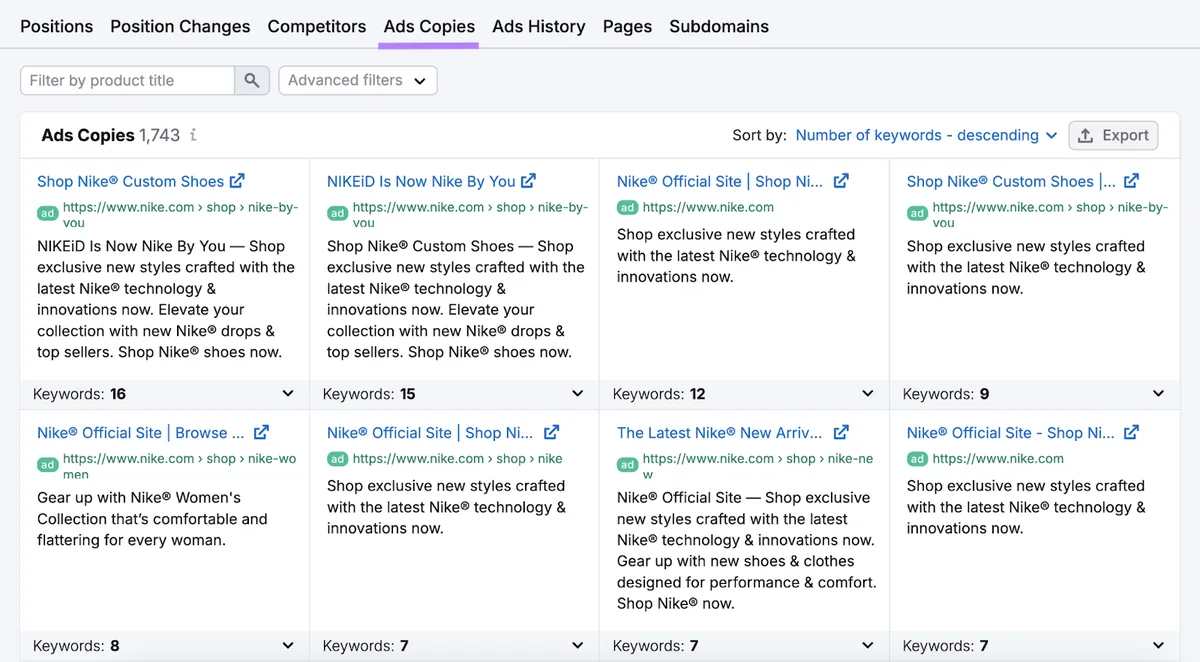Open the Nike Official Site - Shop Ni... title link
This screenshot has height=662, width=1200.
pyautogui.click(x=1010, y=433)
